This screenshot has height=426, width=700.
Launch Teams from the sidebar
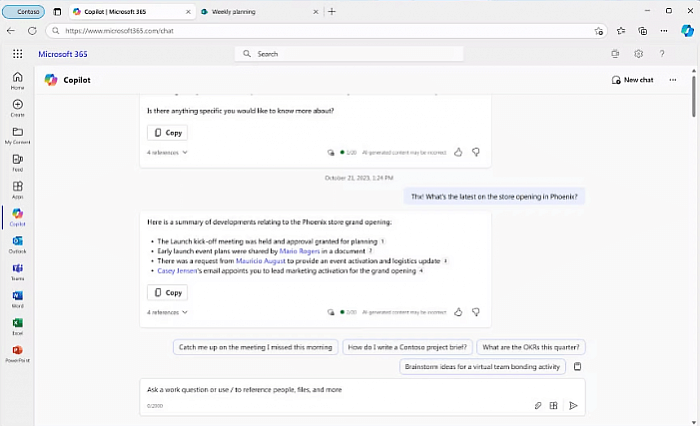[17, 272]
